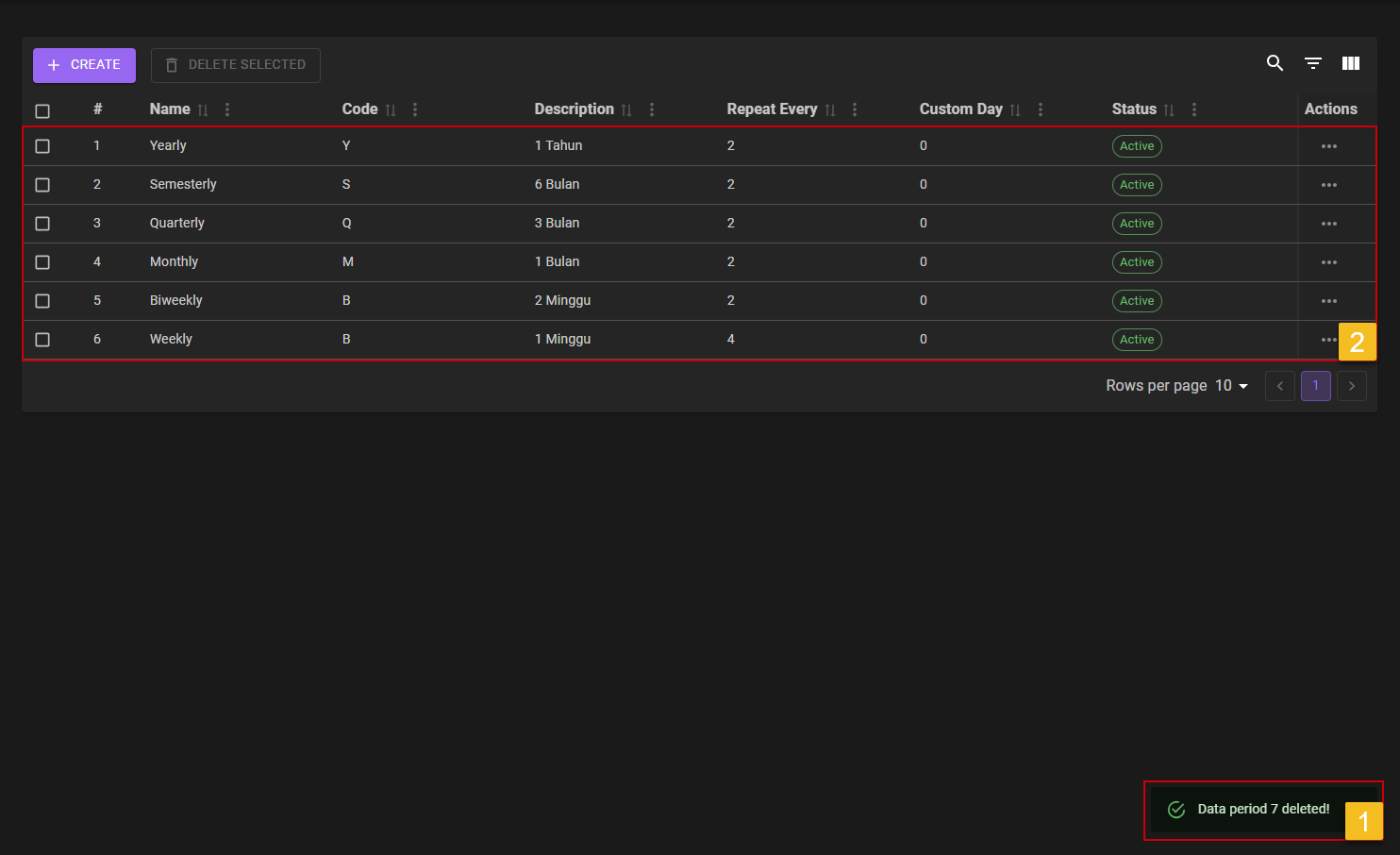This screenshot has width=1400, height=855.
Task: Open Description column options menu
Action: click(x=652, y=109)
